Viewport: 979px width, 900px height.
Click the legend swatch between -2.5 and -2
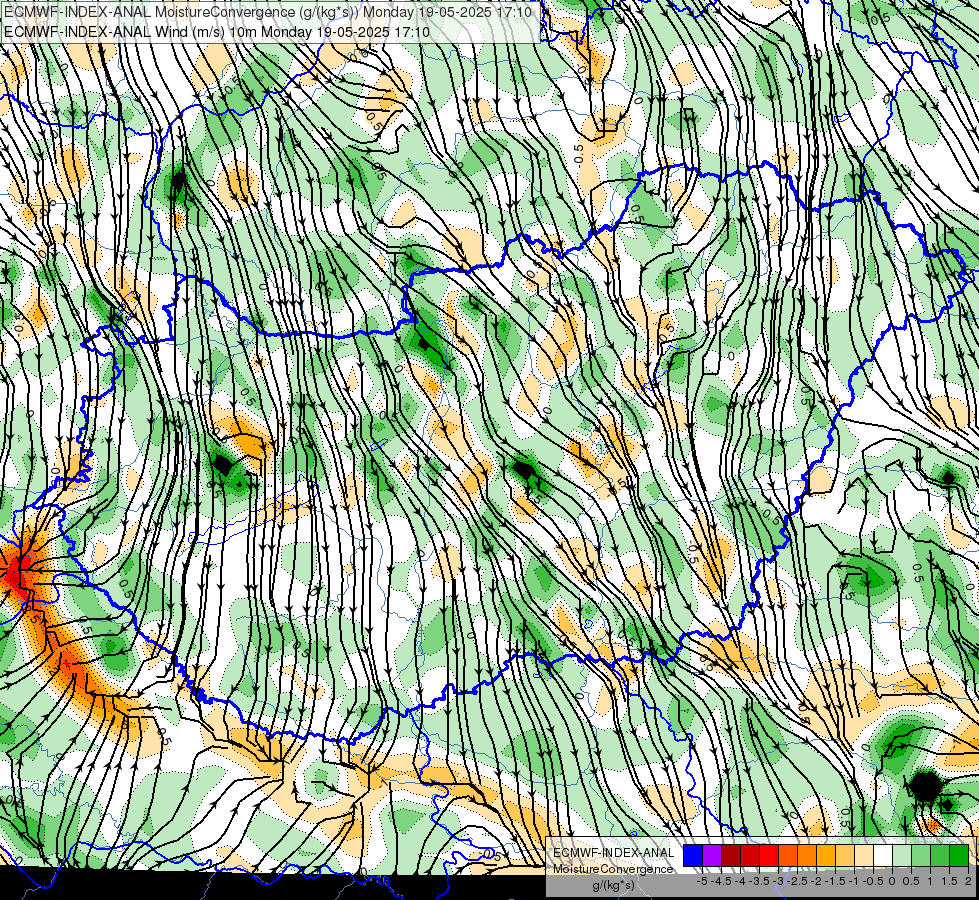coord(807,856)
